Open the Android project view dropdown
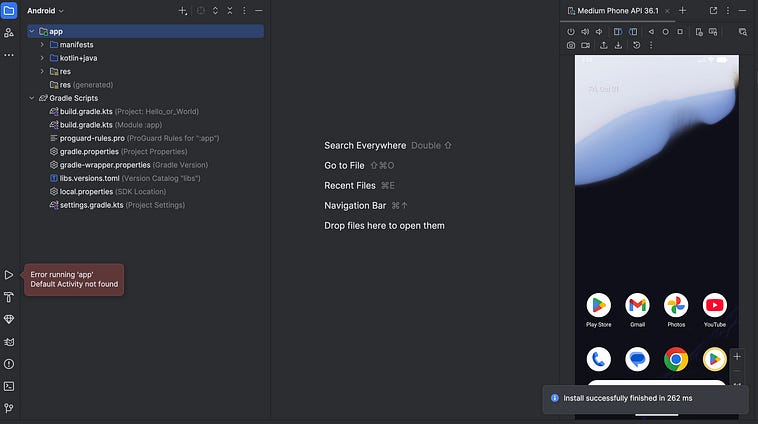The height and width of the screenshot is (424, 758). [45, 11]
